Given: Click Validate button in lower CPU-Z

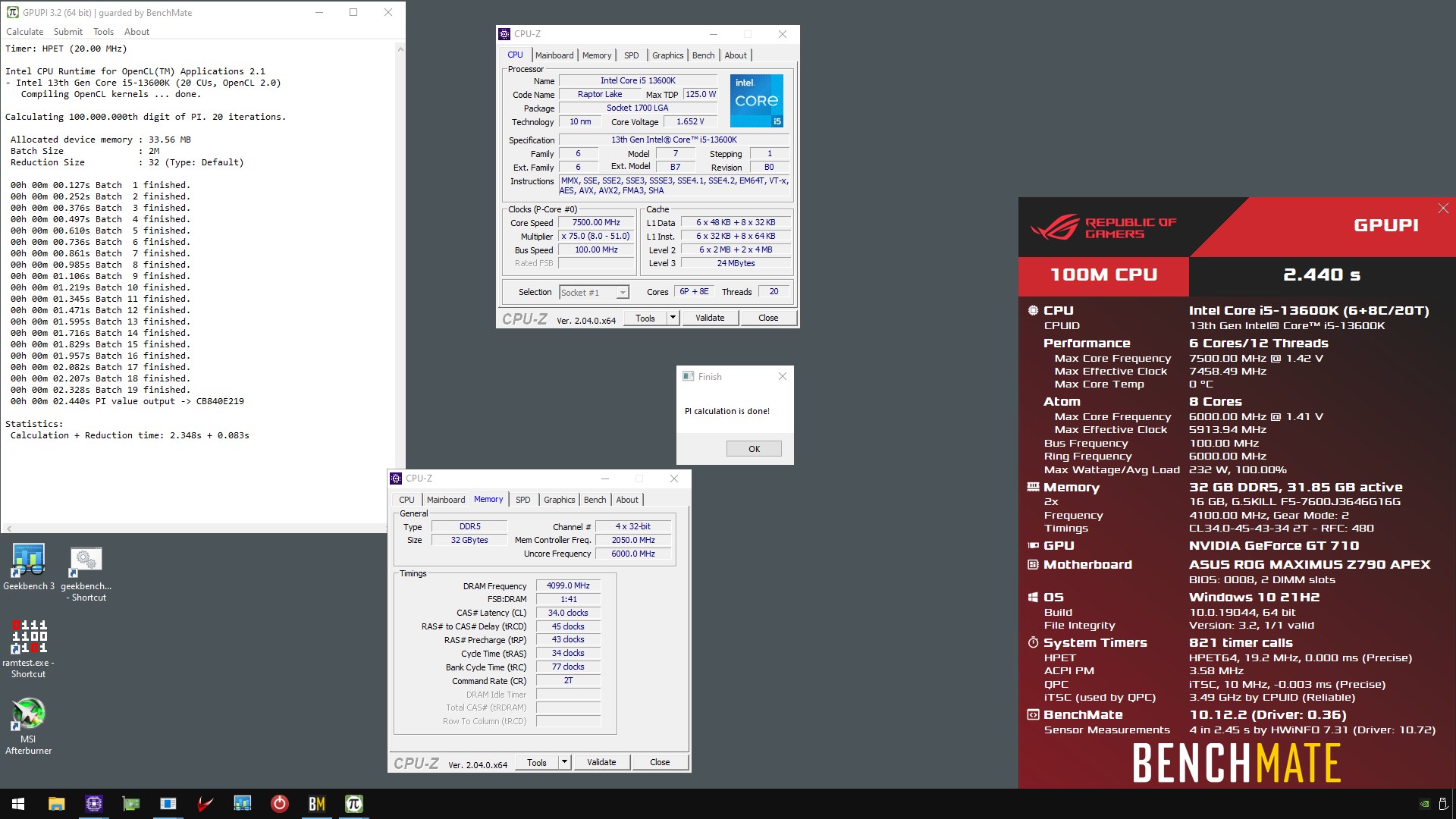Looking at the screenshot, I should [601, 762].
